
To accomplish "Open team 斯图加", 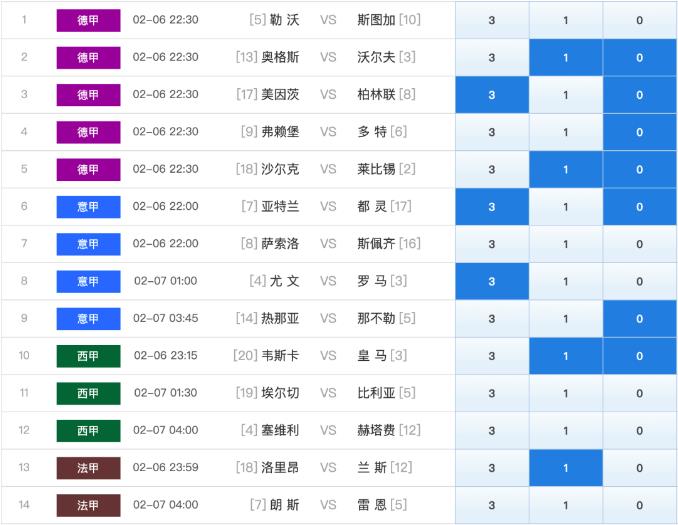I will (x=376, y=19).
